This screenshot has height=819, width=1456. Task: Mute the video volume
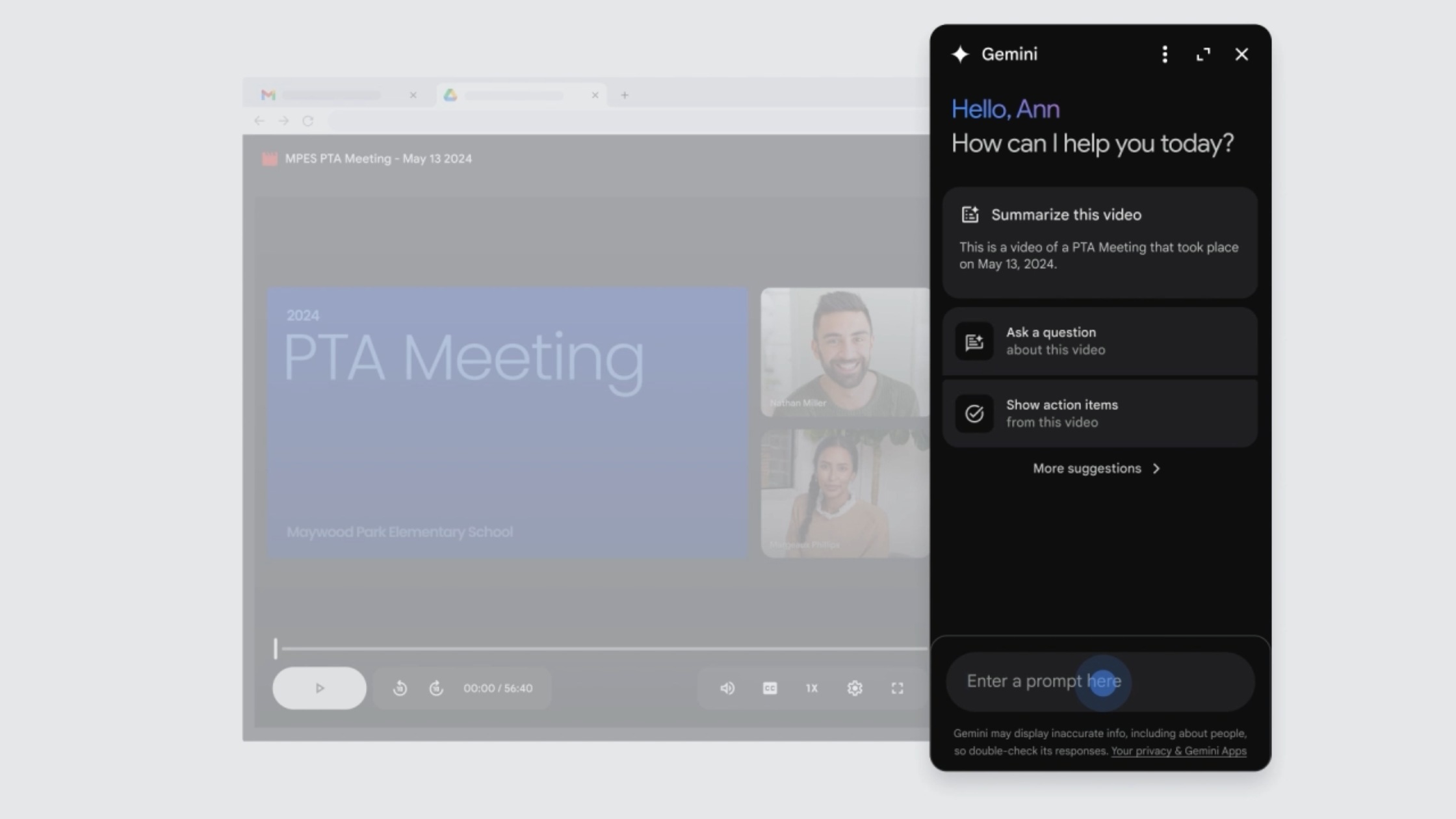pyautogui.click(x=727, y=688)
